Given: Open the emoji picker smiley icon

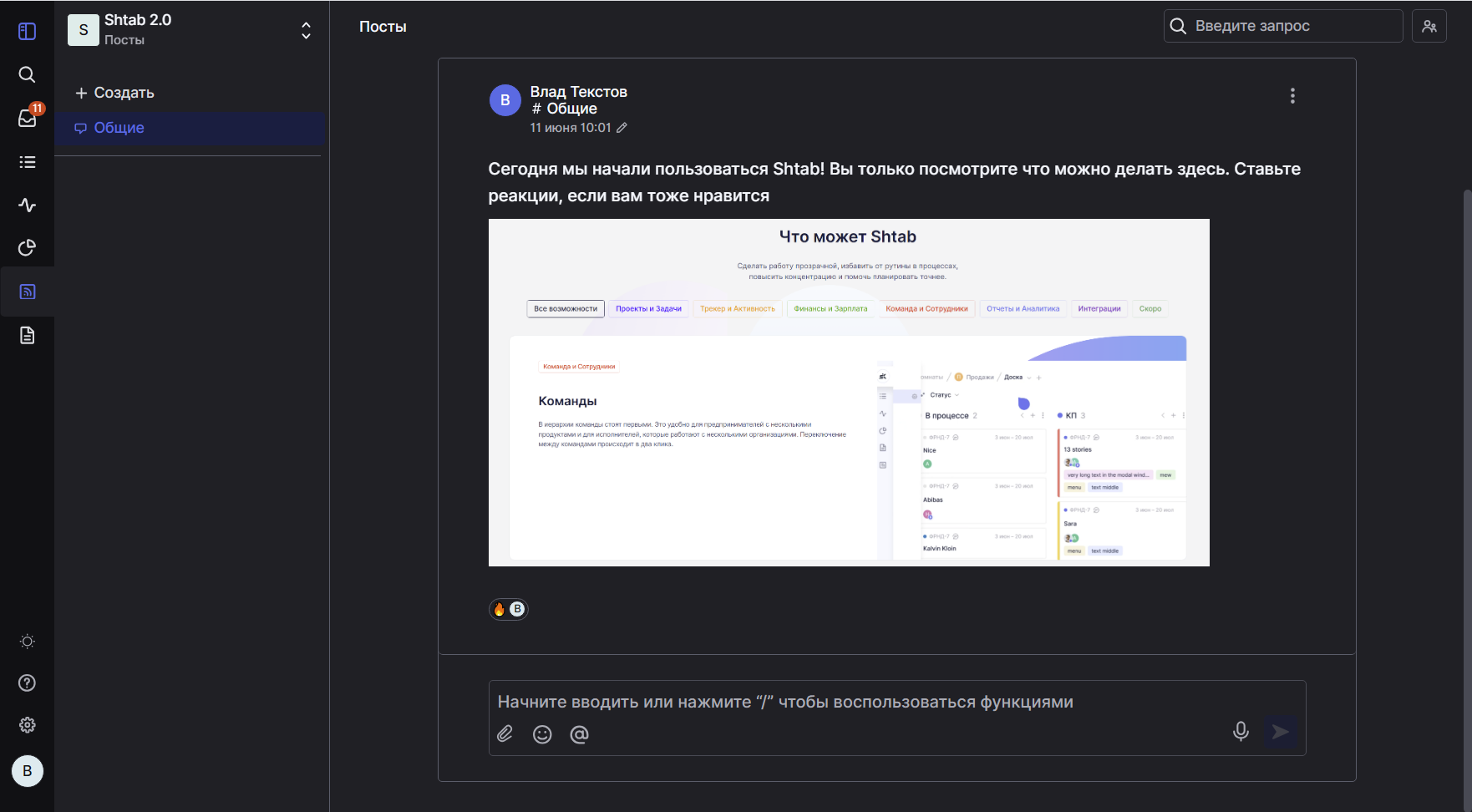Looking at the screenshot, I should 542,733.
